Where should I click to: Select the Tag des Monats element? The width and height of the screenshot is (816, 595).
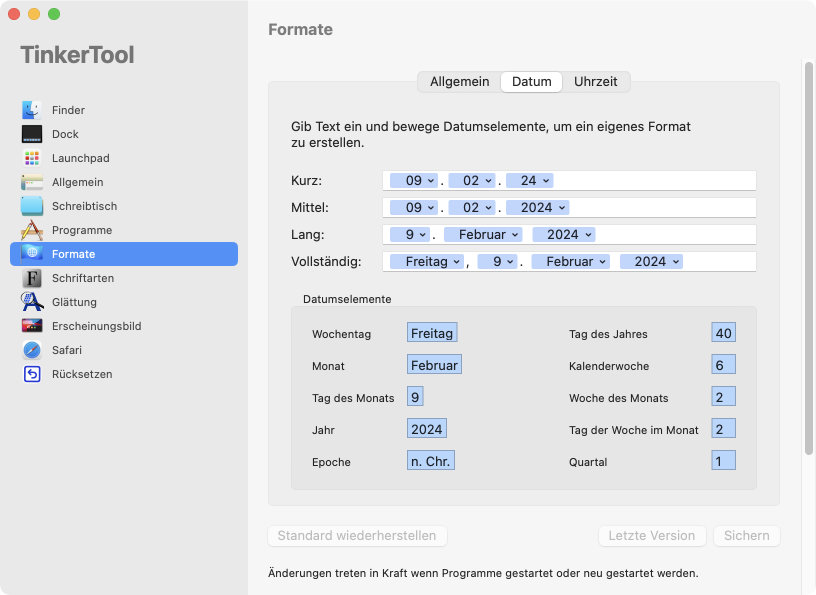click(x=415, y=397)
